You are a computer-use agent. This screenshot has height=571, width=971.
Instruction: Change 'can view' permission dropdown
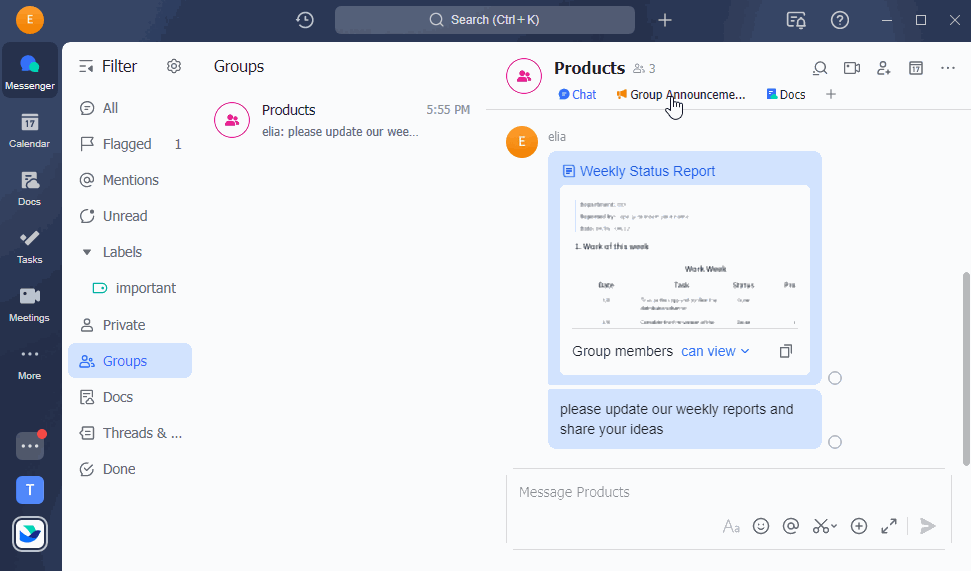tap(715, 351)
